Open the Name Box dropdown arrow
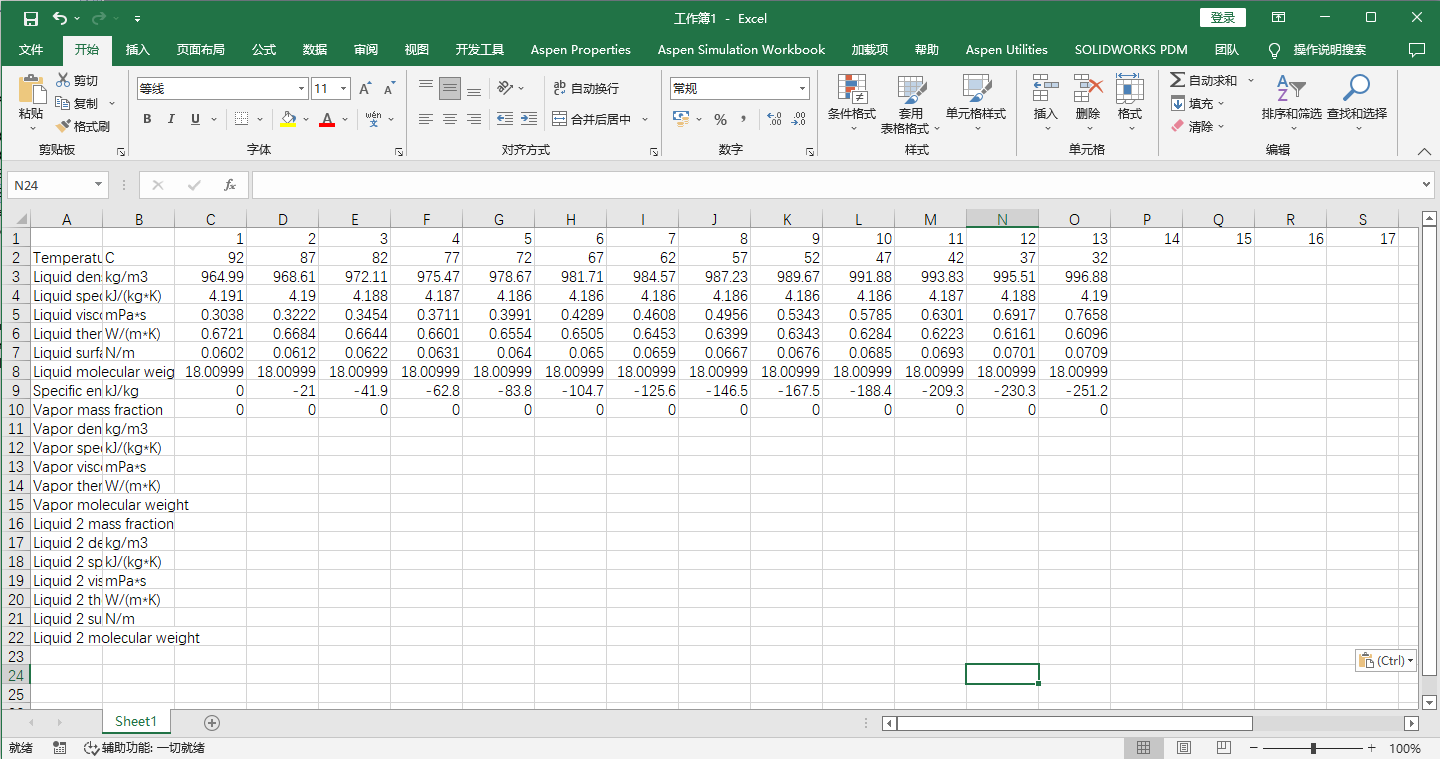The image size is (1440, 759). (x=98, y=185)
